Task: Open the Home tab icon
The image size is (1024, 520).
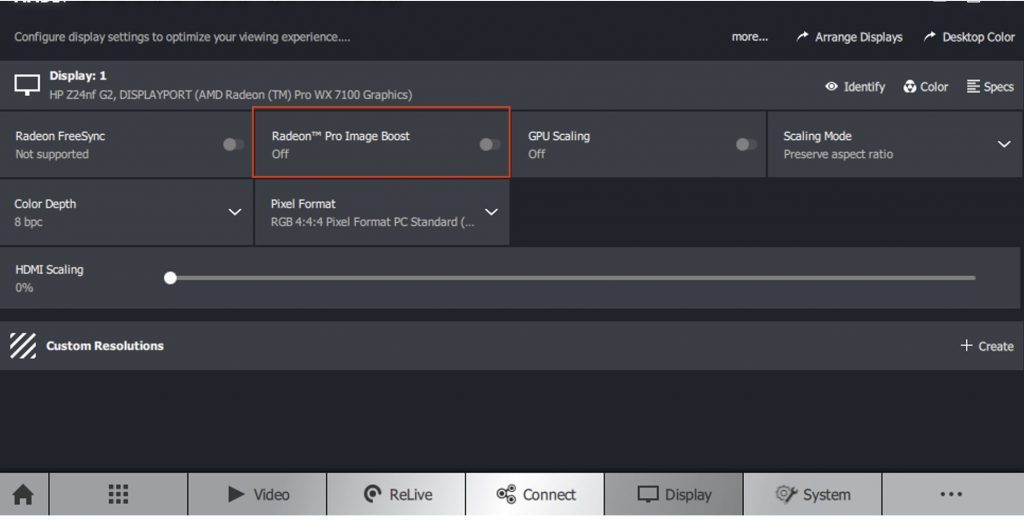Action: (24, 495)
